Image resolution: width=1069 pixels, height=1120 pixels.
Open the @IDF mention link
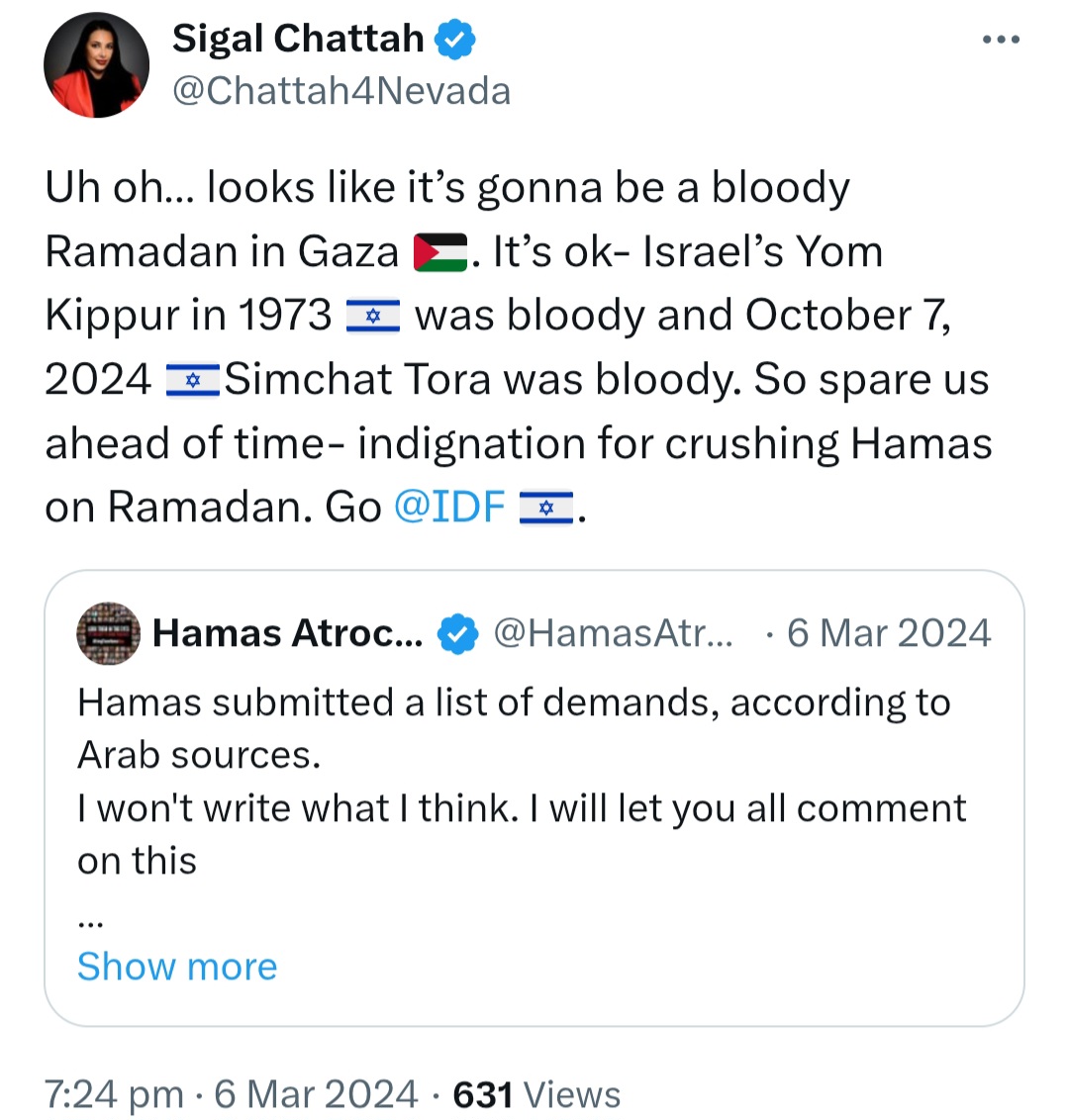pyautogui.click(x=450, y=507)
